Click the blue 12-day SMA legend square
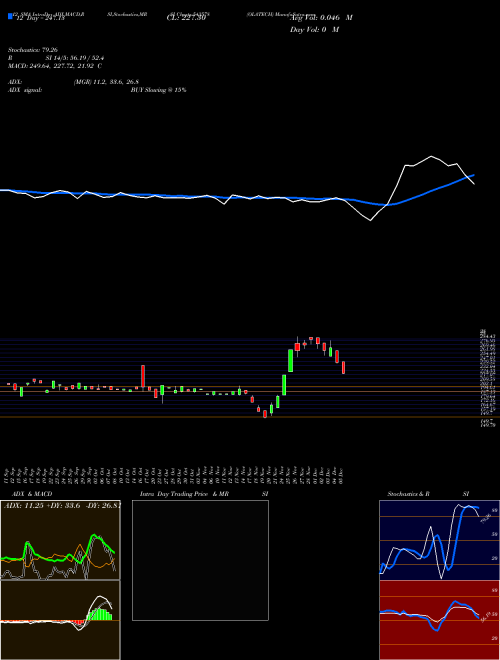 10,16
